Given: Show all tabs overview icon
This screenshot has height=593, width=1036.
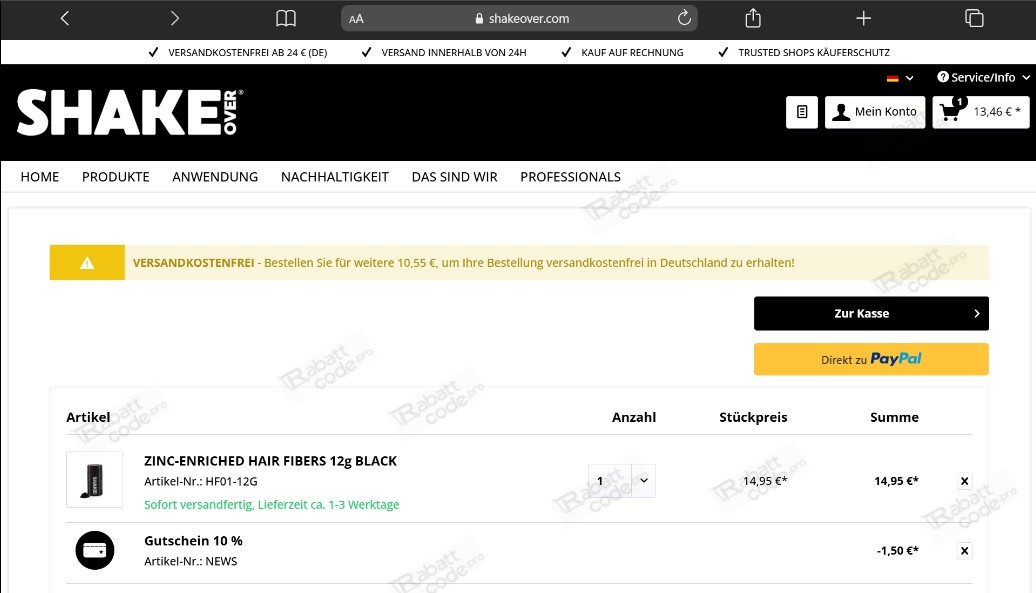Looking at the screenshot, I should pyautogui.click(x=974, y=18).
